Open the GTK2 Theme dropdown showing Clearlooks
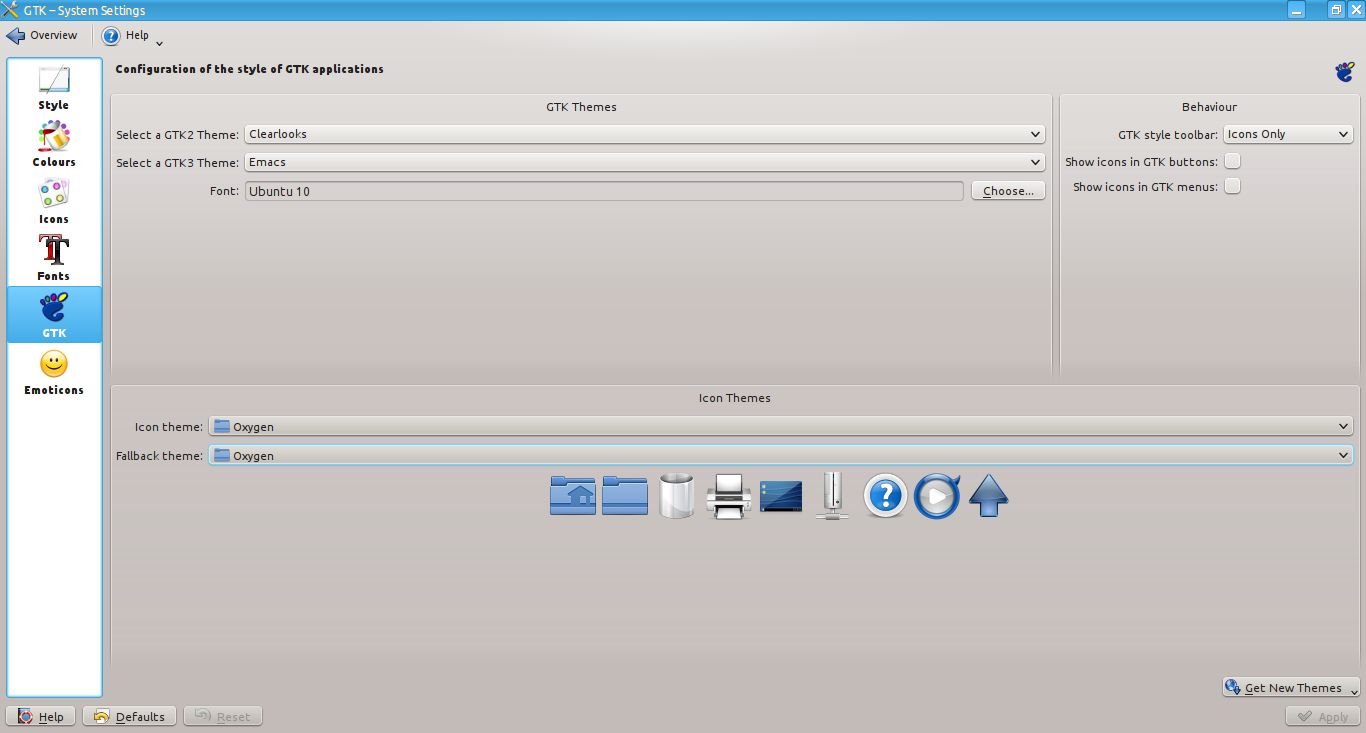The height and width of the screenshot is (733, 1366). click(645, 134)
